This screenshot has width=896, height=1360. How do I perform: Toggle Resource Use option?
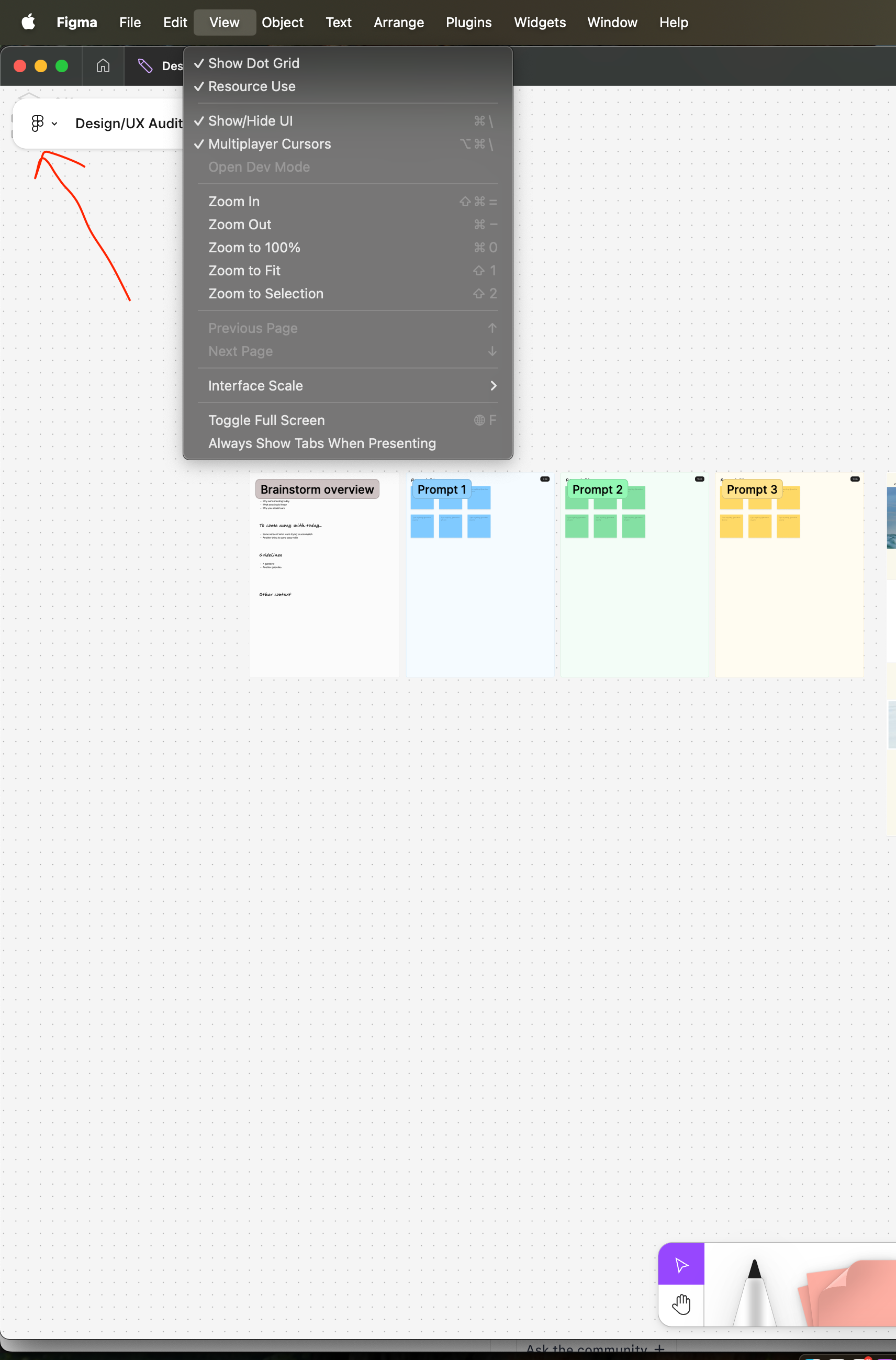(348, 86)
